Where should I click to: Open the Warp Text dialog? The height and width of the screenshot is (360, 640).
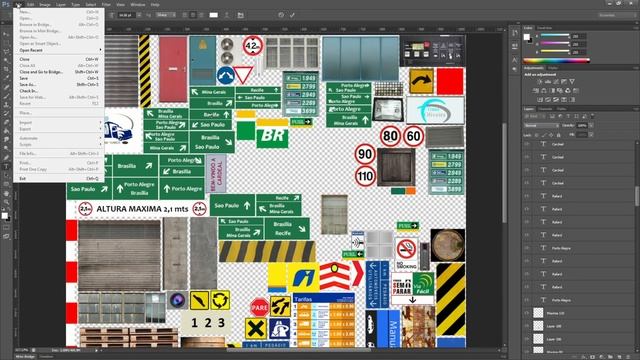click(227, 15)
